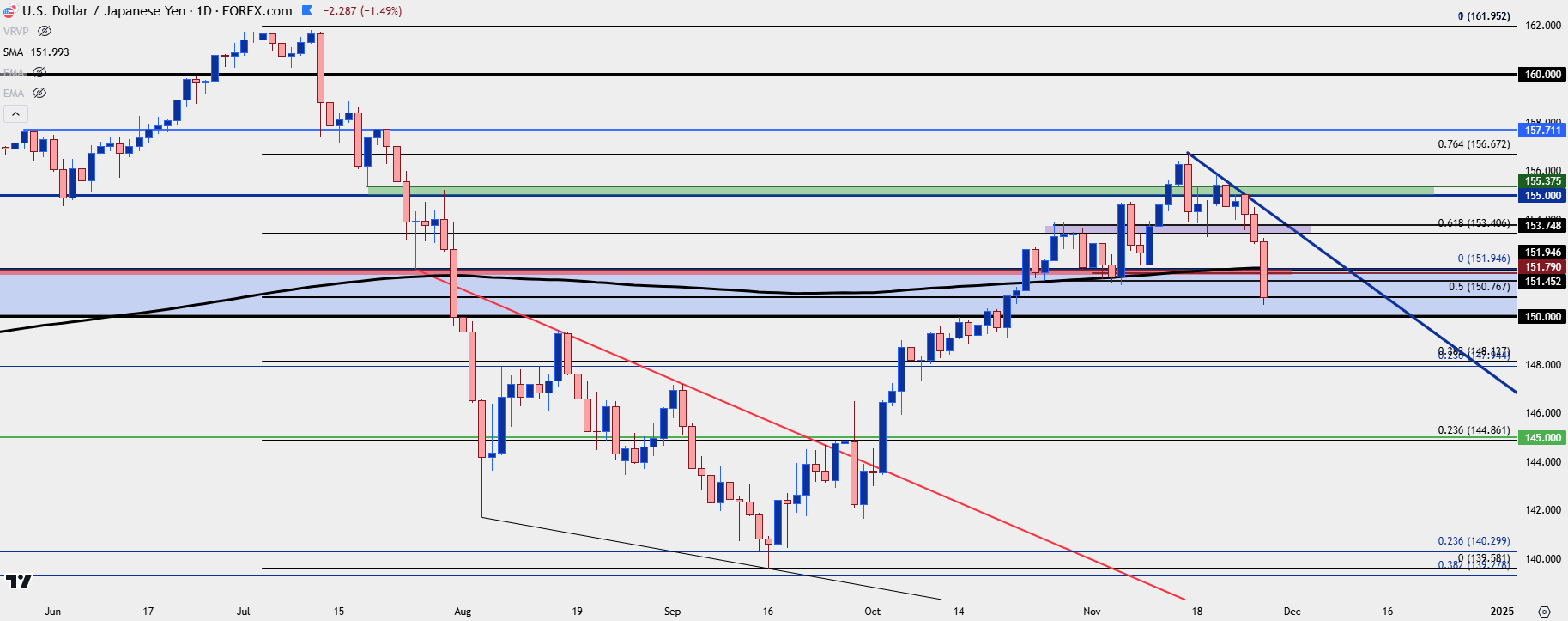
Task: Toggle VRVP indicator visibility eye
Action: tap(45, 31)
